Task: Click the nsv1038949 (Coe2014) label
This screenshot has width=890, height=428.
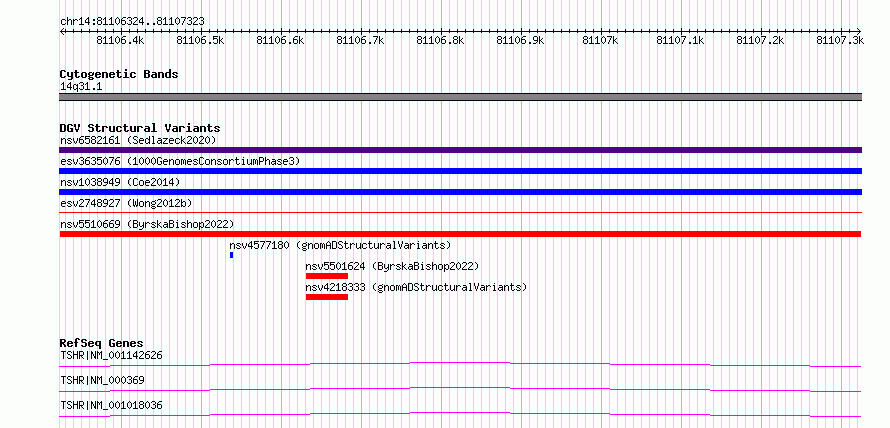Action: [120, 182]
